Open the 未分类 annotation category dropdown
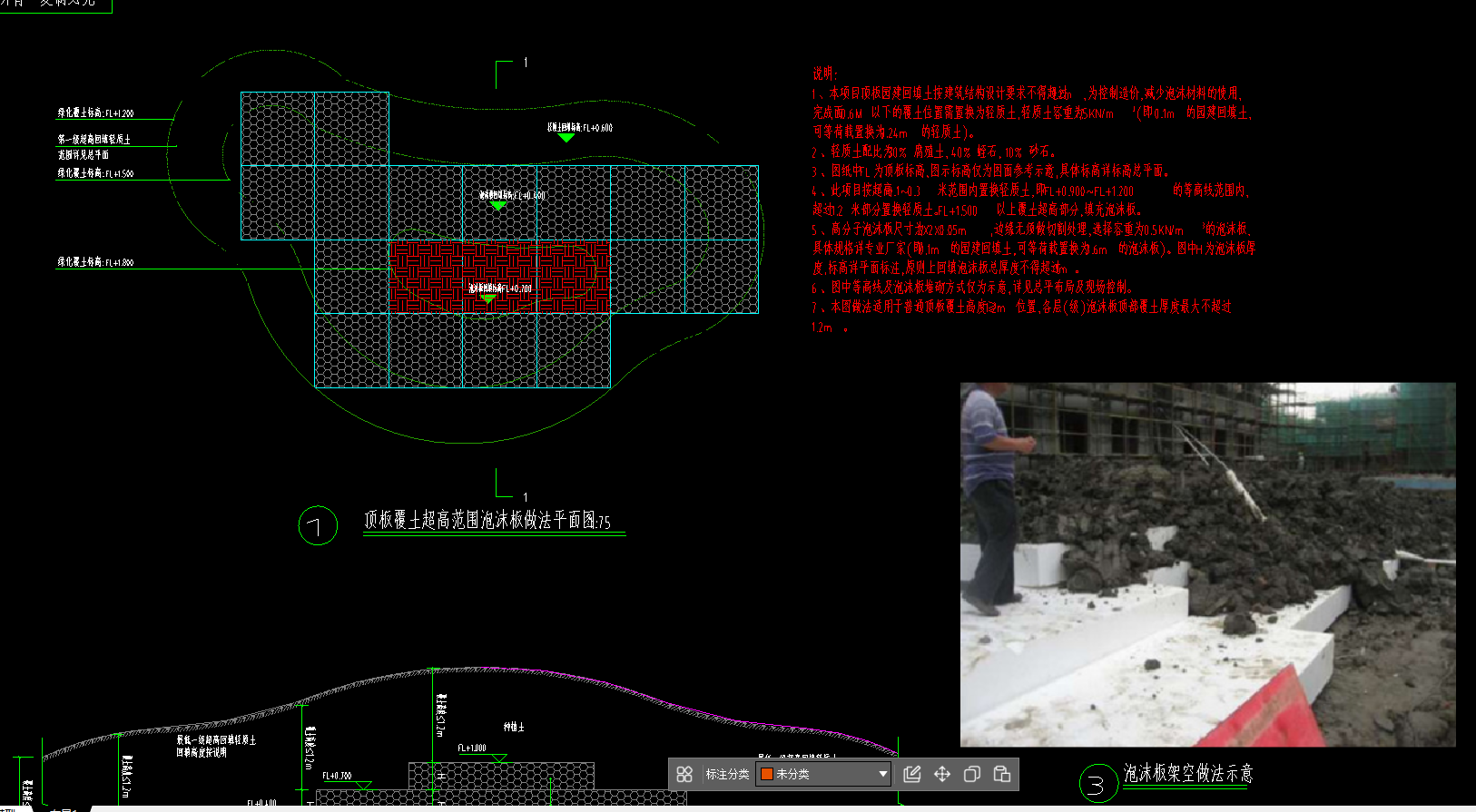 pyautogui.click(x=823, y=774)
